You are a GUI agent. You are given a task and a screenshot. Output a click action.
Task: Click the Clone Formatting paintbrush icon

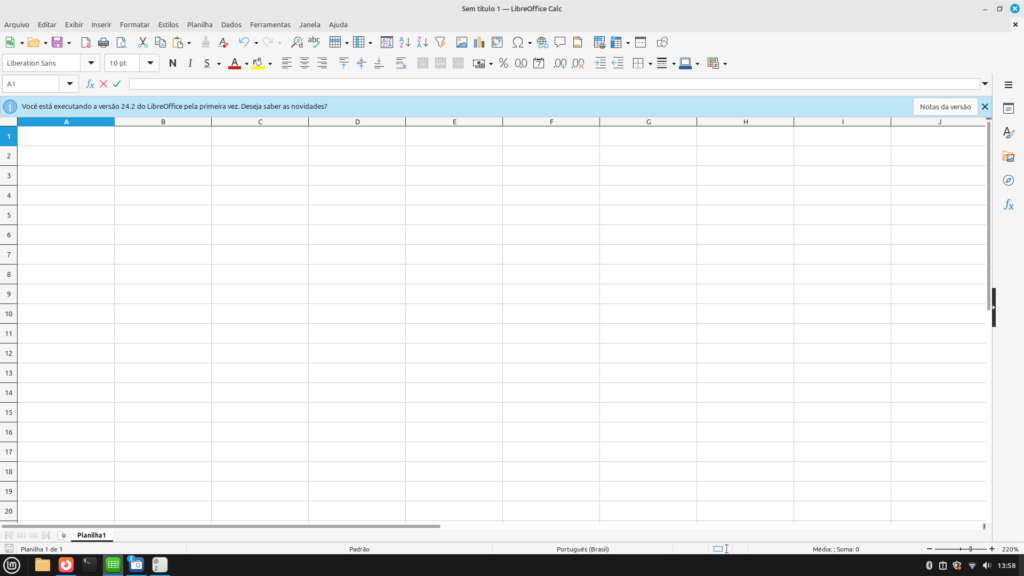tap(206, 42)
